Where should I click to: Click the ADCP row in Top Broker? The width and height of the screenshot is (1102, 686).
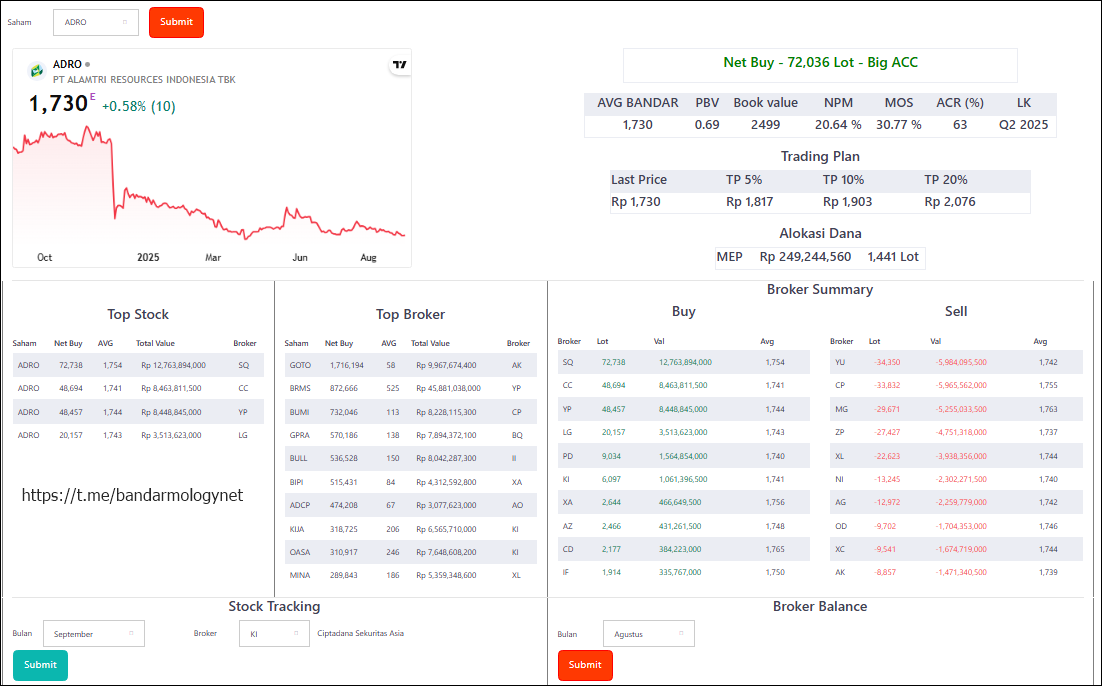click(410, 505)
